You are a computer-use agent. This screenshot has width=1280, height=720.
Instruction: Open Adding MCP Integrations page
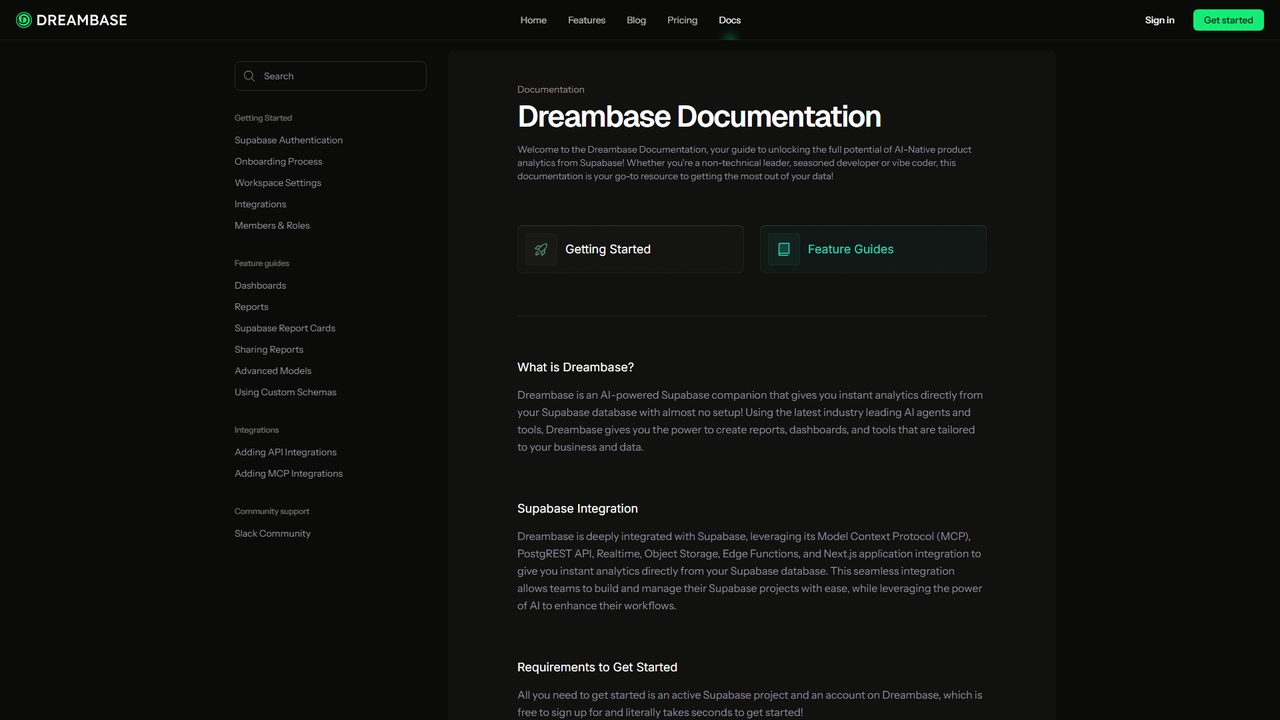pyautogui.click(x=289, y=474)
